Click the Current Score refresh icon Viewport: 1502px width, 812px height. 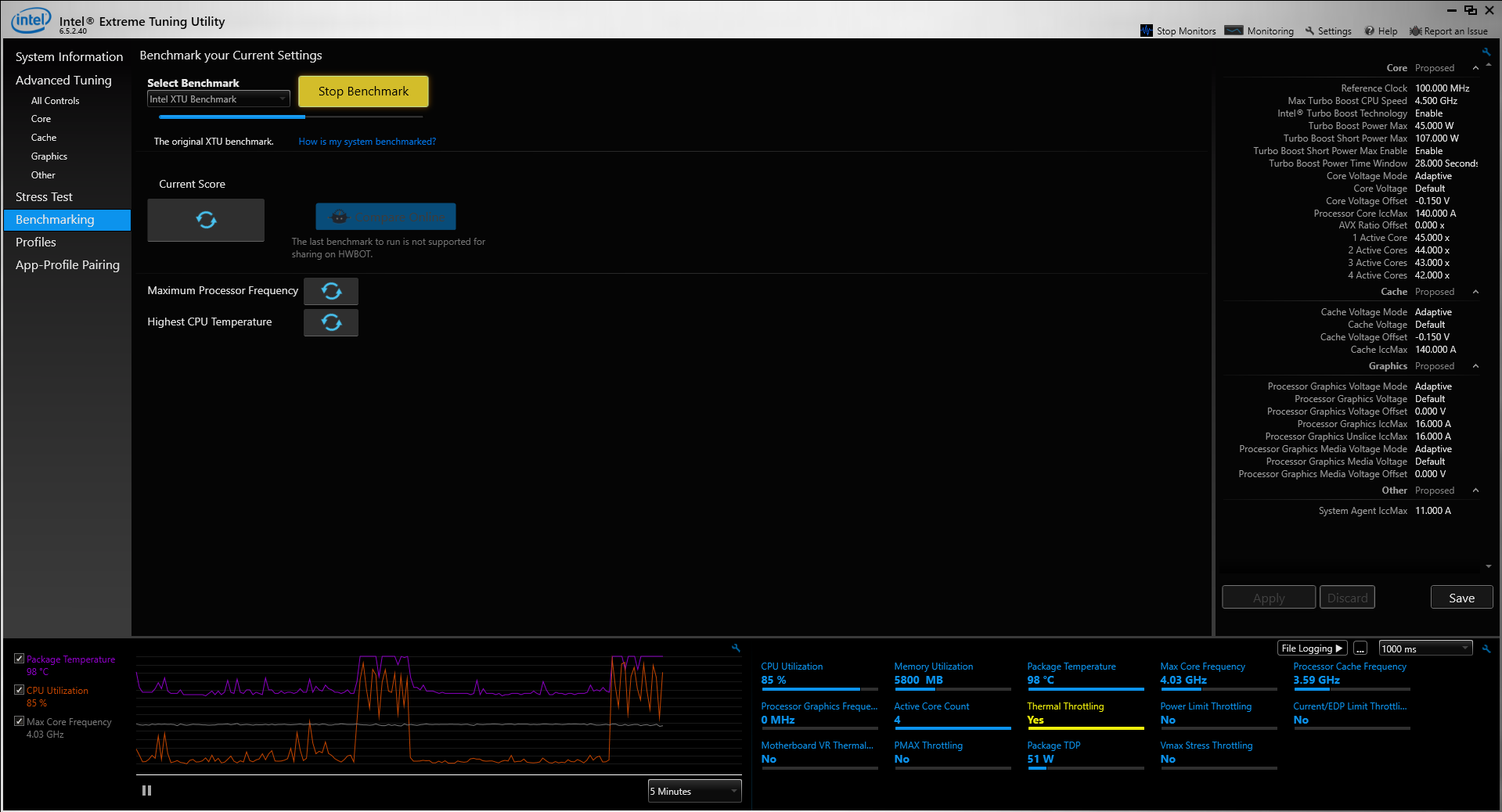(206, 220)
